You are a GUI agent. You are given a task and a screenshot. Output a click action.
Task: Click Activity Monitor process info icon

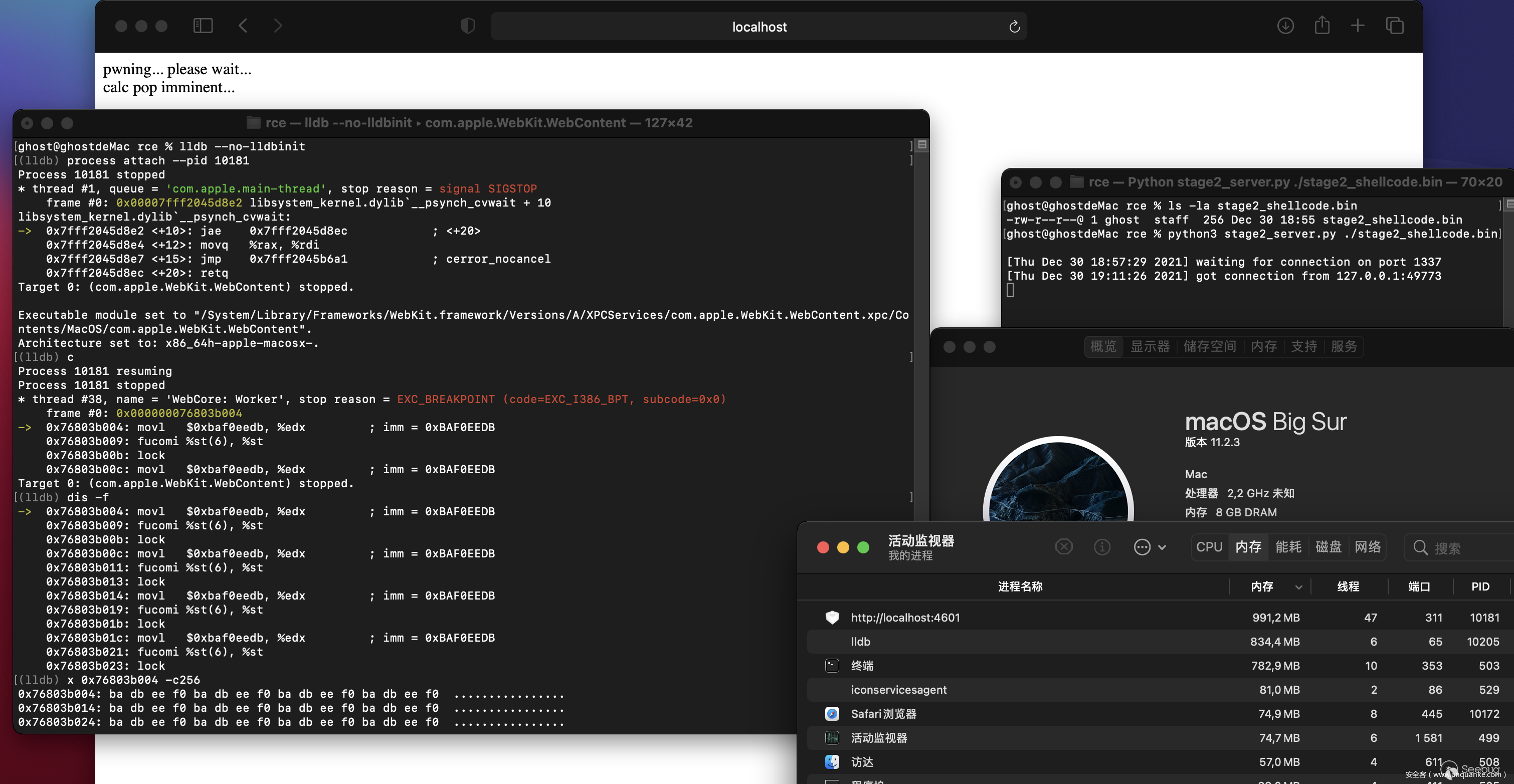pos(1102,547)
